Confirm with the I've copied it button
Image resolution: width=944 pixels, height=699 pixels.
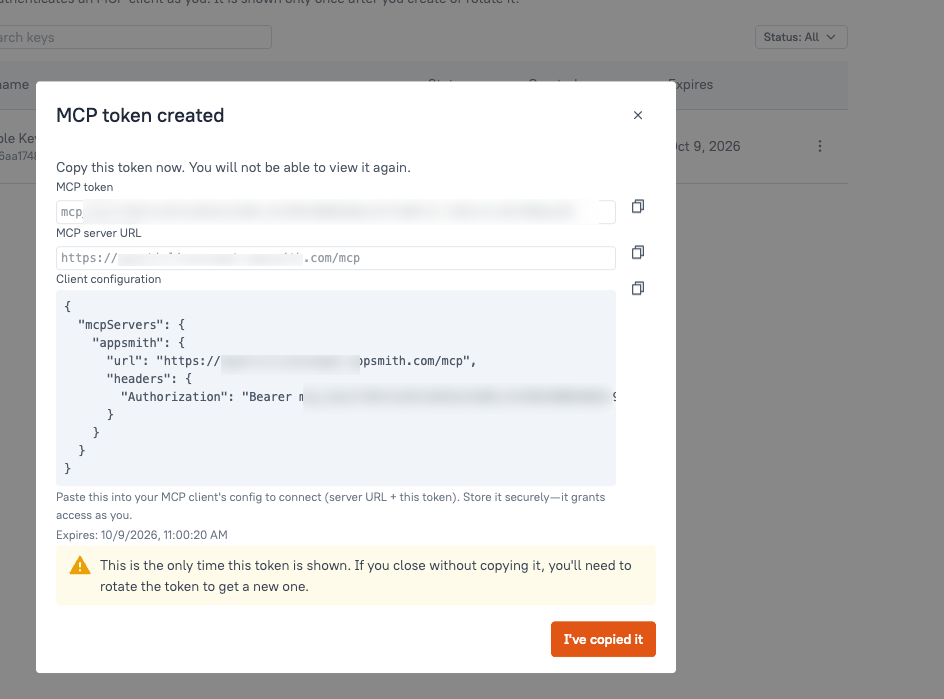point(603,639)
